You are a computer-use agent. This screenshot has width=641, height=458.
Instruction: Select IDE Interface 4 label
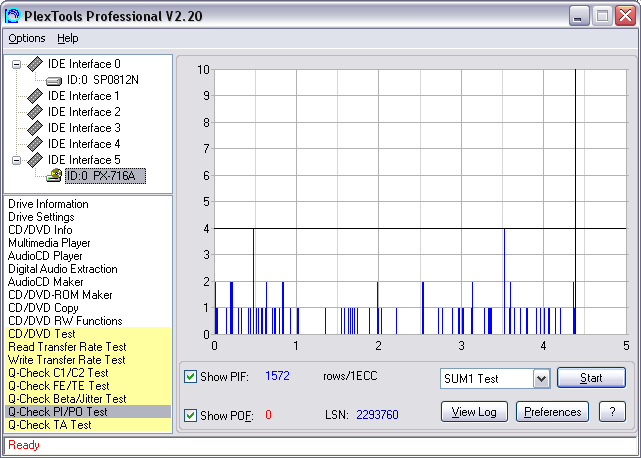(x=84, y=144)
